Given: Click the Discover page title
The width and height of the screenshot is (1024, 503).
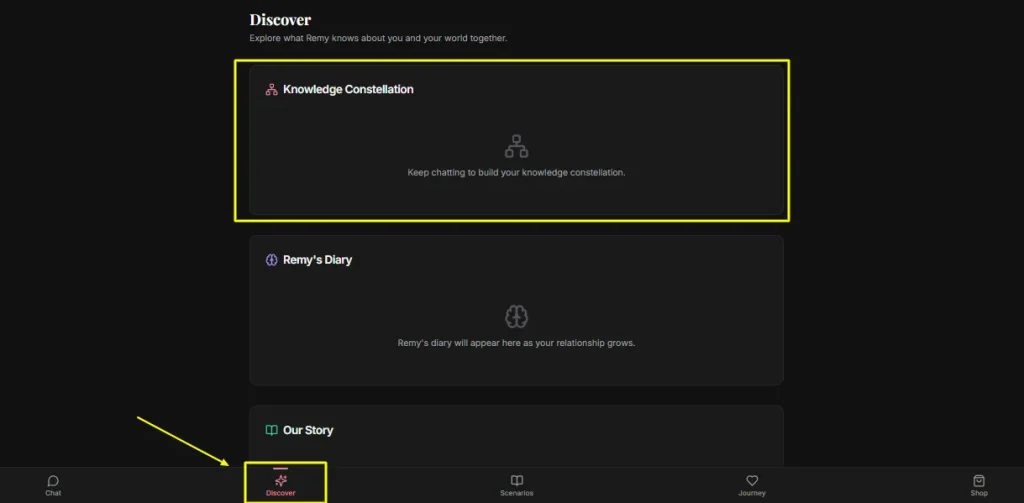Looking at the screenshot, I should [x=280, y=20].
